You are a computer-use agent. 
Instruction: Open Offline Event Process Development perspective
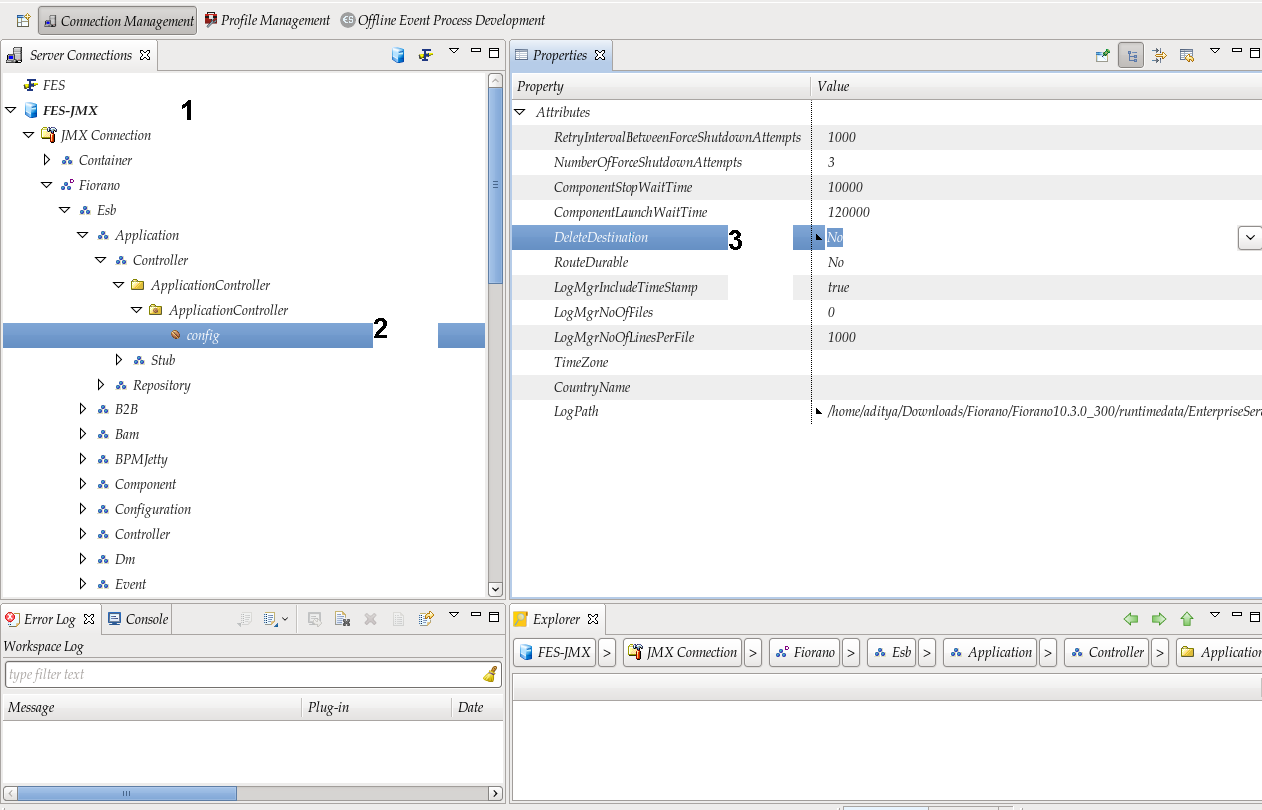pos(443,20)
